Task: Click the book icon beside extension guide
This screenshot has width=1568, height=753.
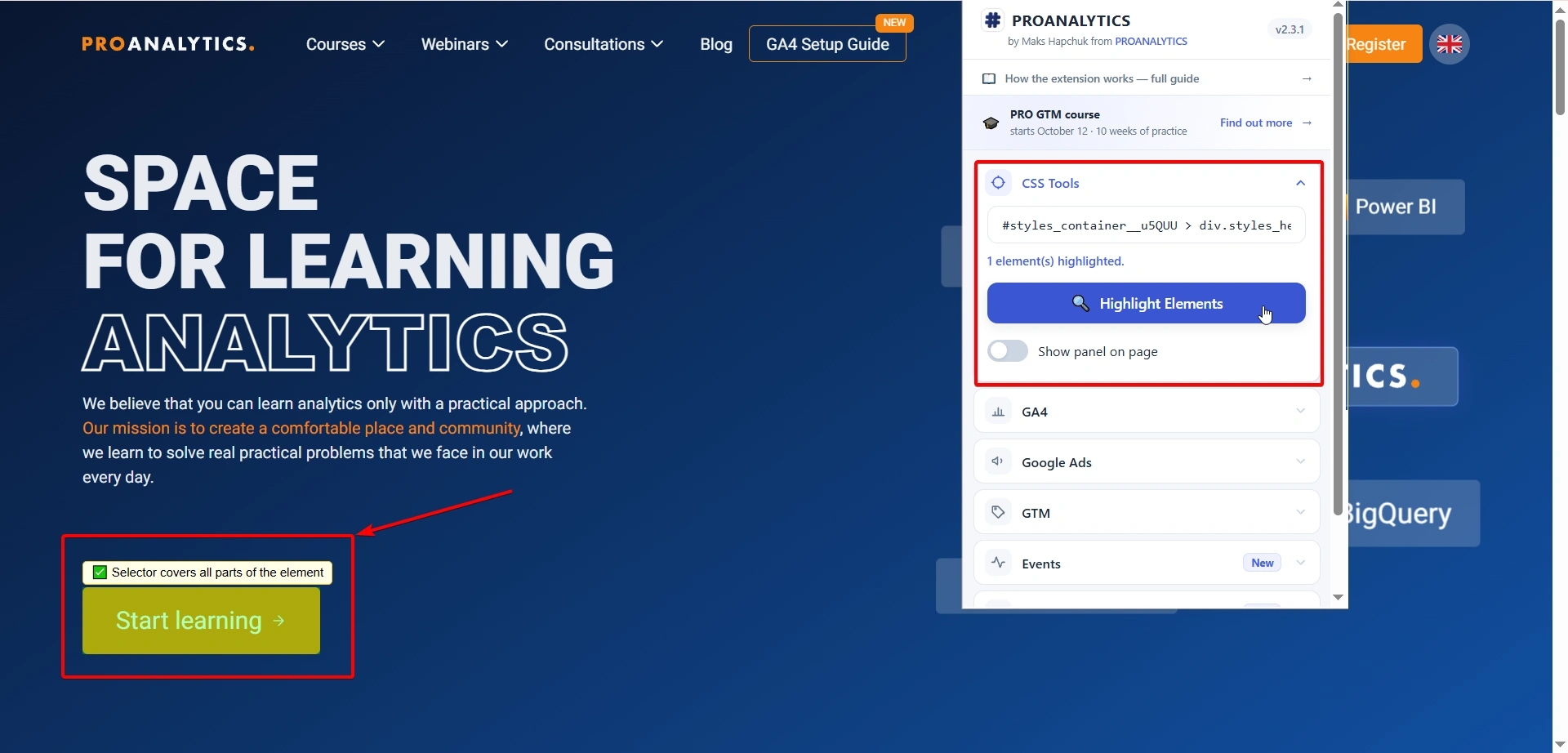Action: 989,78
